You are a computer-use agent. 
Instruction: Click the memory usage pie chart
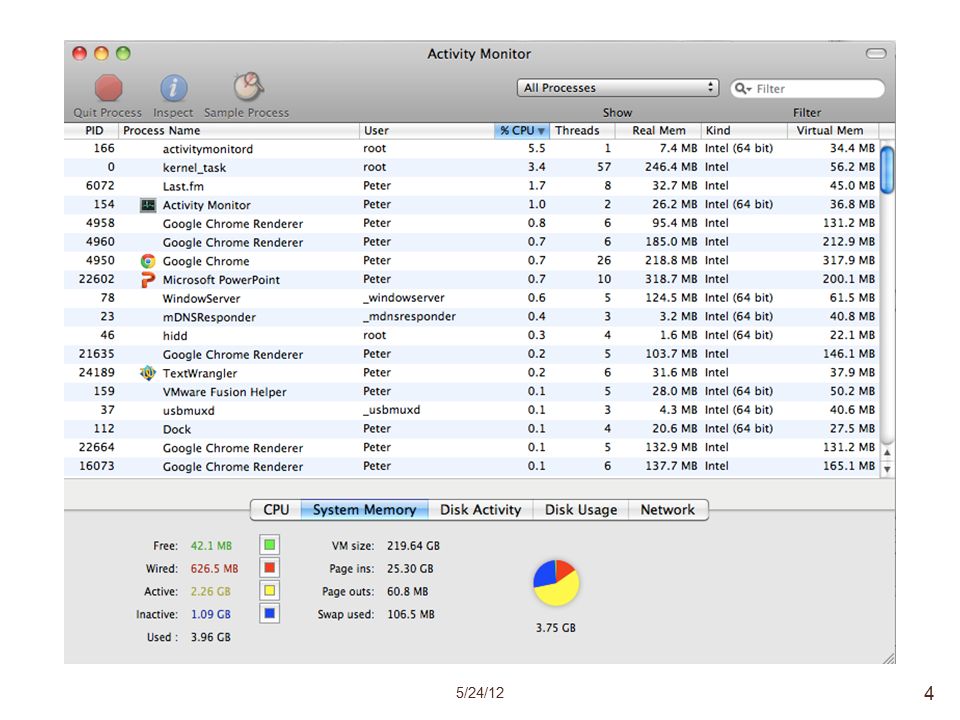tap(556, 582)
